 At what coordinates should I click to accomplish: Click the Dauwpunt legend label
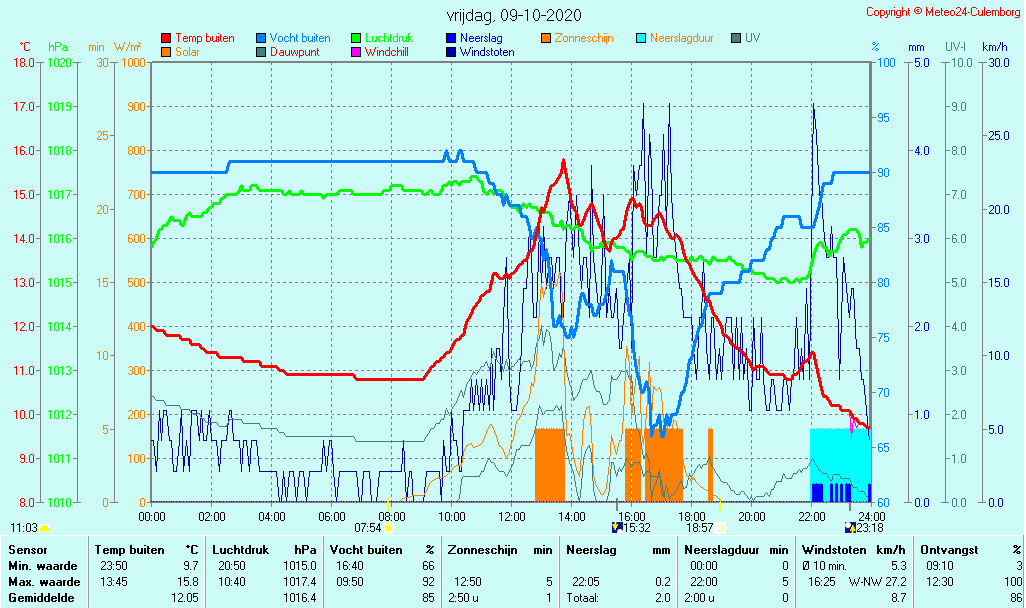tap(294, 52)
